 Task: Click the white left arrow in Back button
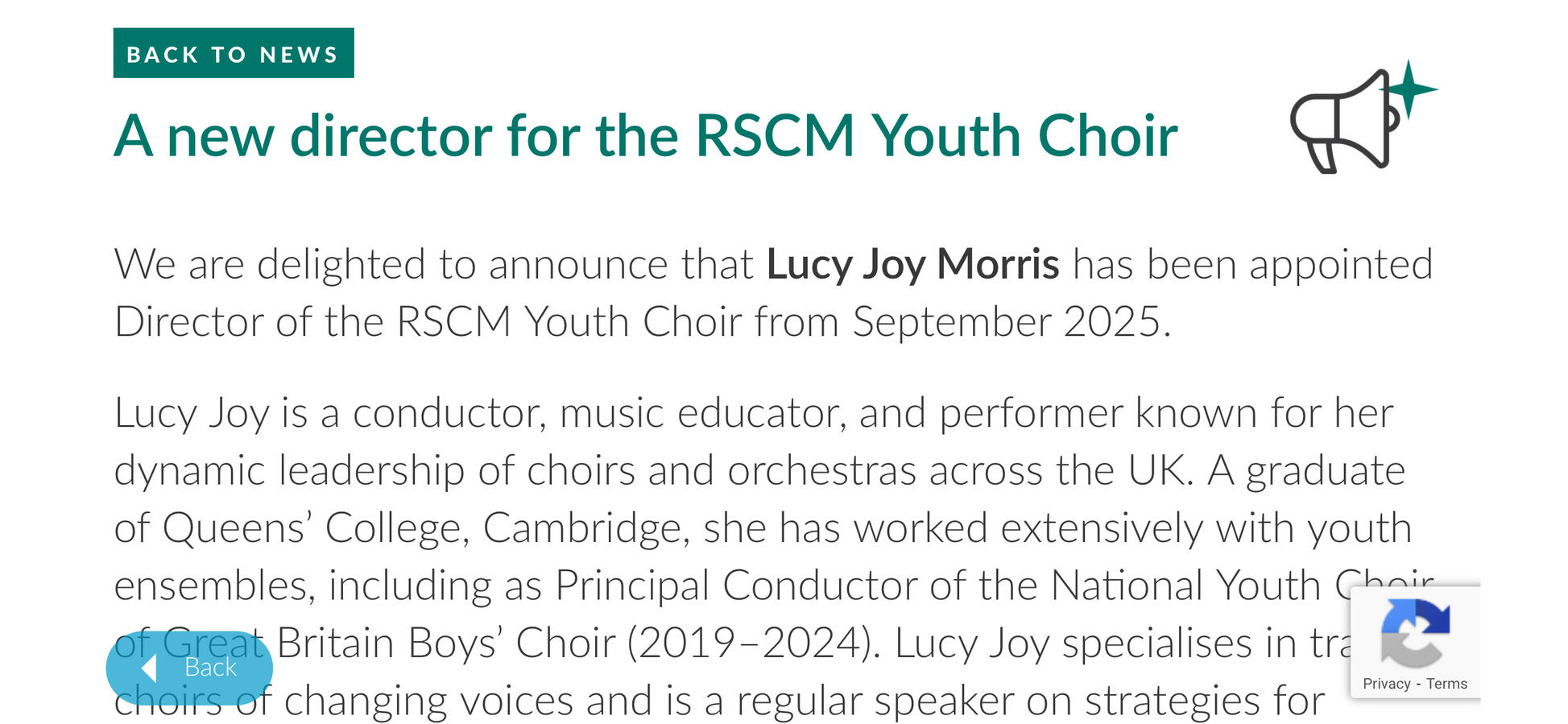(149, 668)
